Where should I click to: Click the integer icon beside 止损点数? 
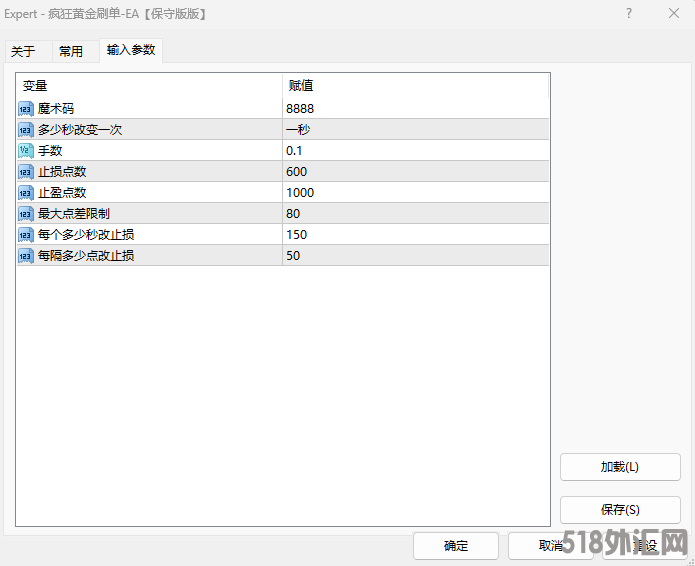click(x=26, y=172)
